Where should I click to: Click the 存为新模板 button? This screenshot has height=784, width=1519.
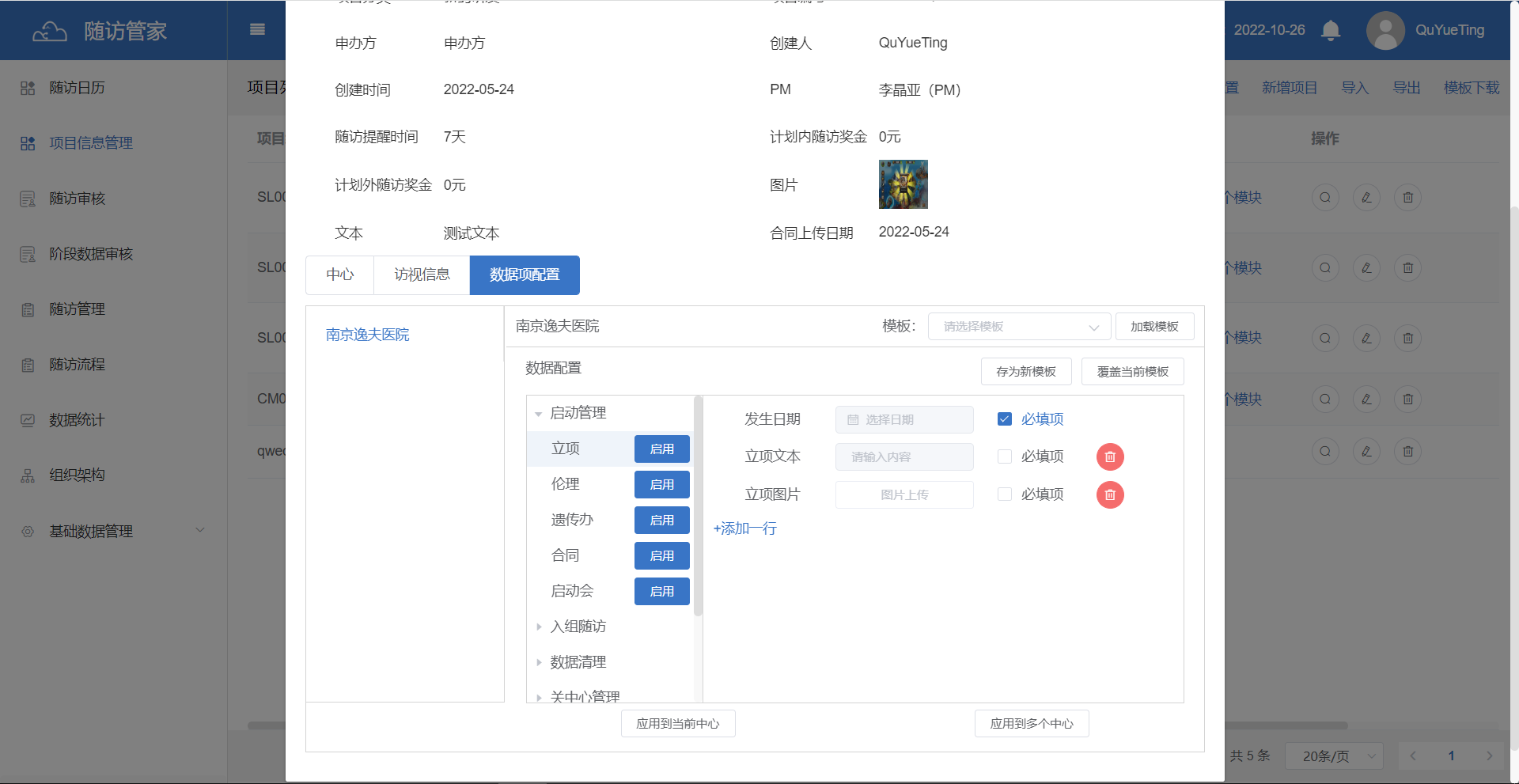coord(1025,372)
